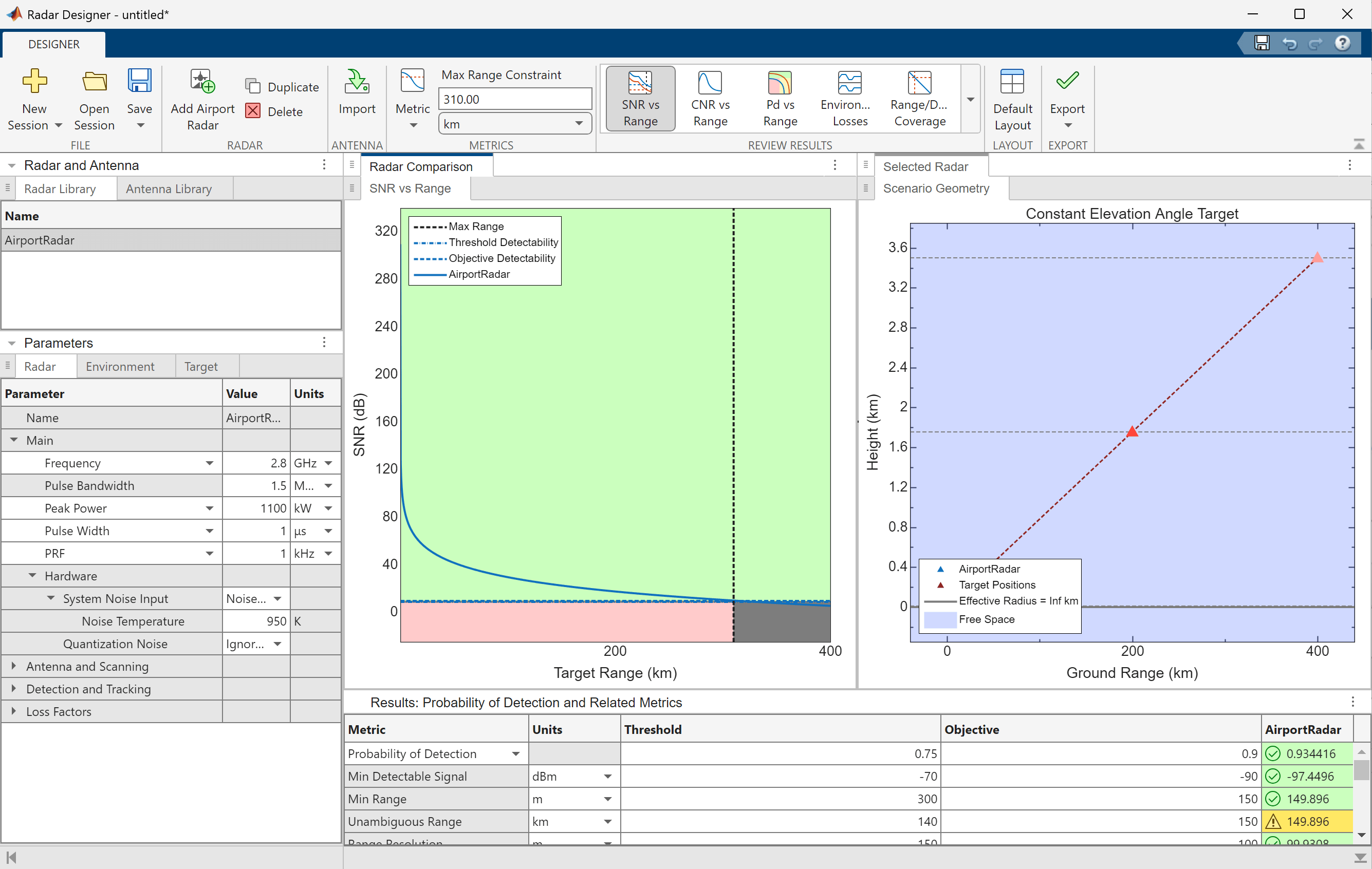Image resolution: width=1372 pixels, height=869 pixels.
Task: Edit the Frequency value 2.8 cell
Action: (x=256, y=464)
